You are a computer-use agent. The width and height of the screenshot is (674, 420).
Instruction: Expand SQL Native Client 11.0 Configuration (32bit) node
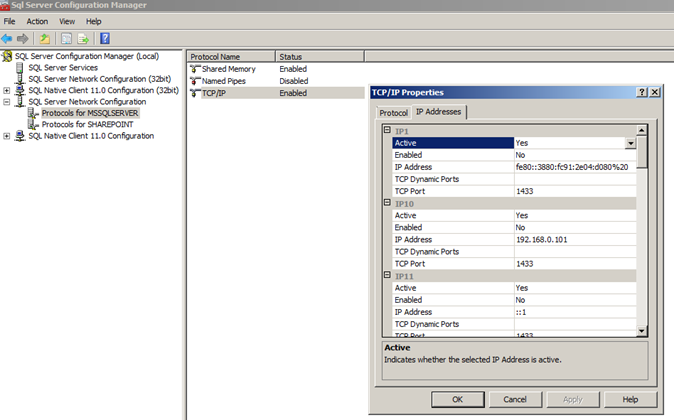[x=6, y=90]
